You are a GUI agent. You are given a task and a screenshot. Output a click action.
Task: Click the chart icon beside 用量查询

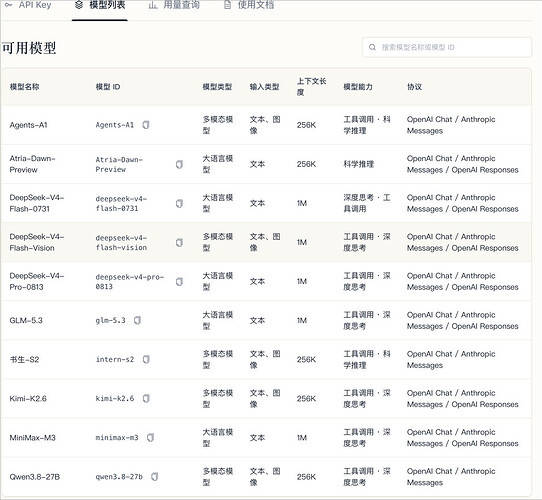pyautogui.click(x=153, y=5)
